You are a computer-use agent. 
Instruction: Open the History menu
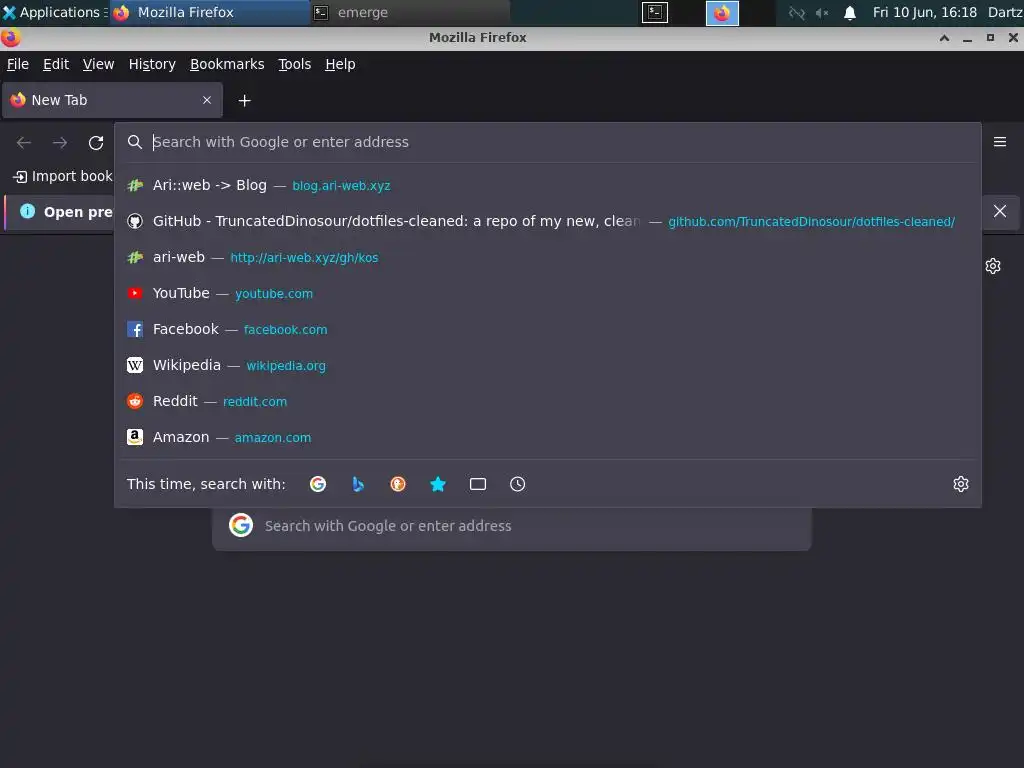tap(152, 64)
